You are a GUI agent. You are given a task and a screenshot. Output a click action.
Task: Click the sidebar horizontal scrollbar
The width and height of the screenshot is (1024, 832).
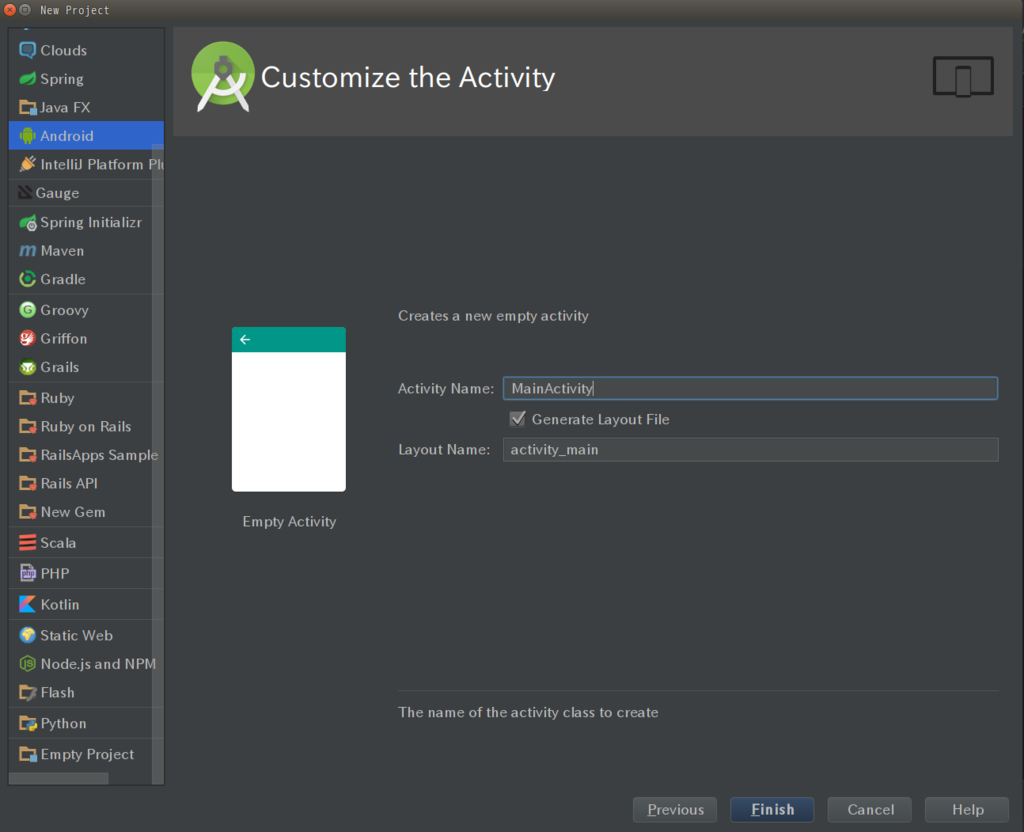[x=59, y=778]
